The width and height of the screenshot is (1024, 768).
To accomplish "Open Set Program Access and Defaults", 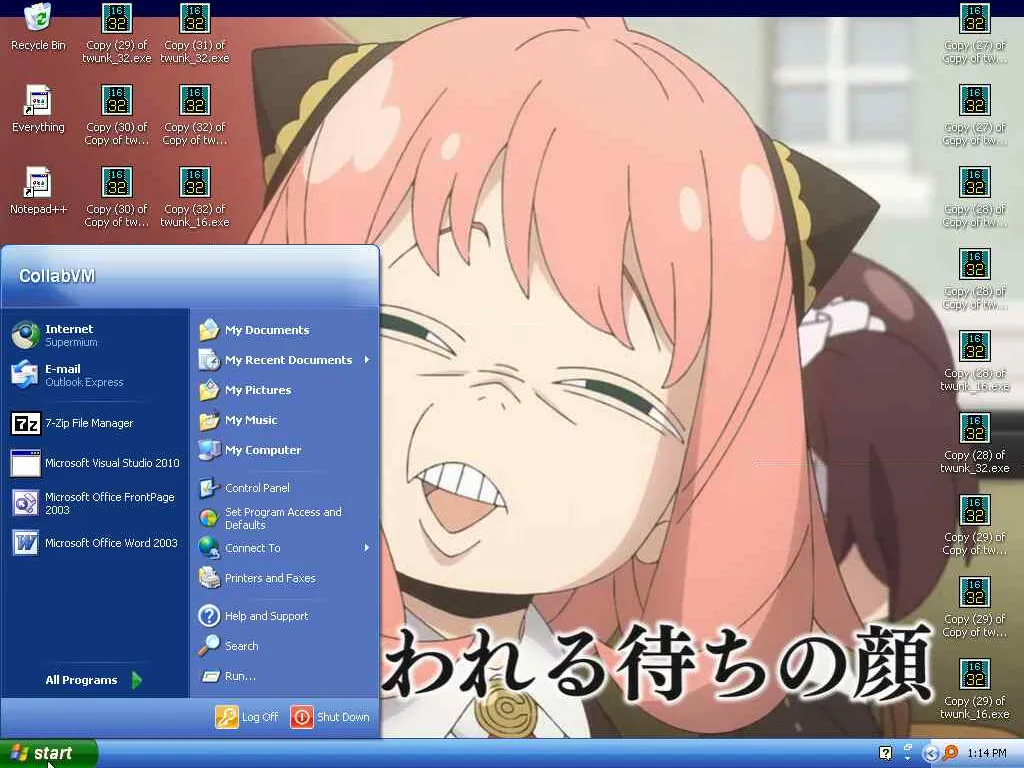I will click(x=285, y=519).
